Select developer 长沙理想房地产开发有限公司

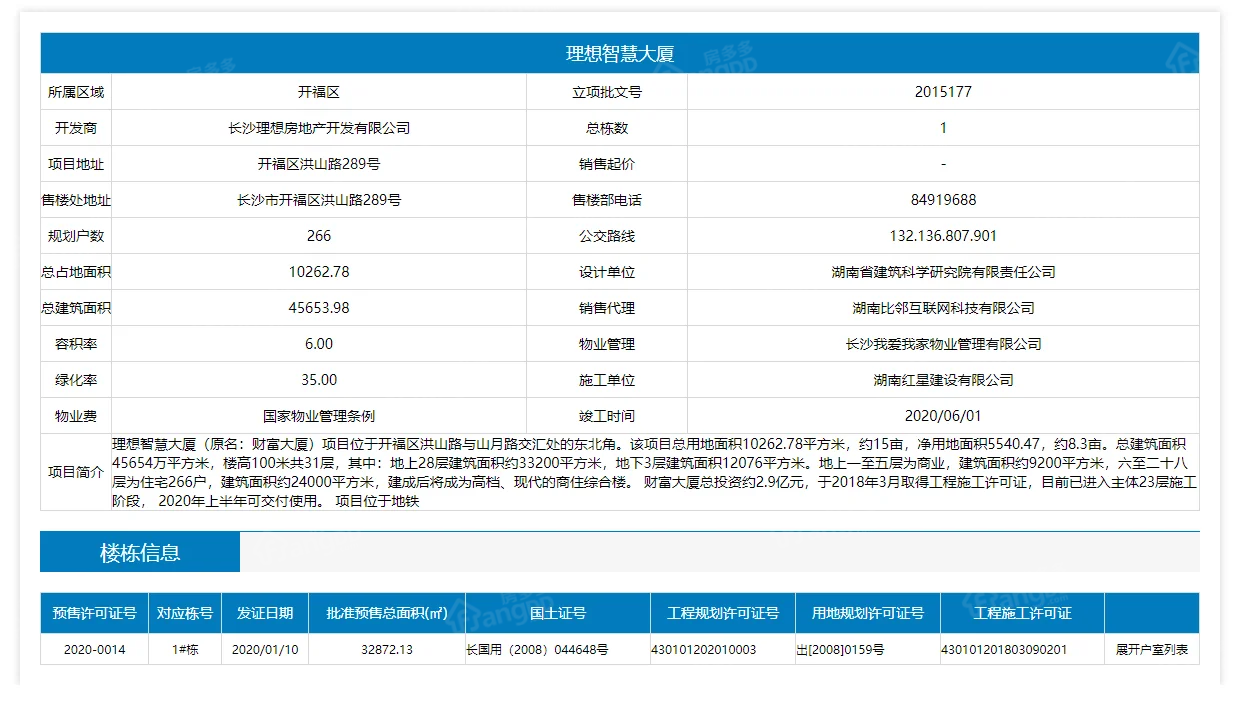(x=319, y=128)
